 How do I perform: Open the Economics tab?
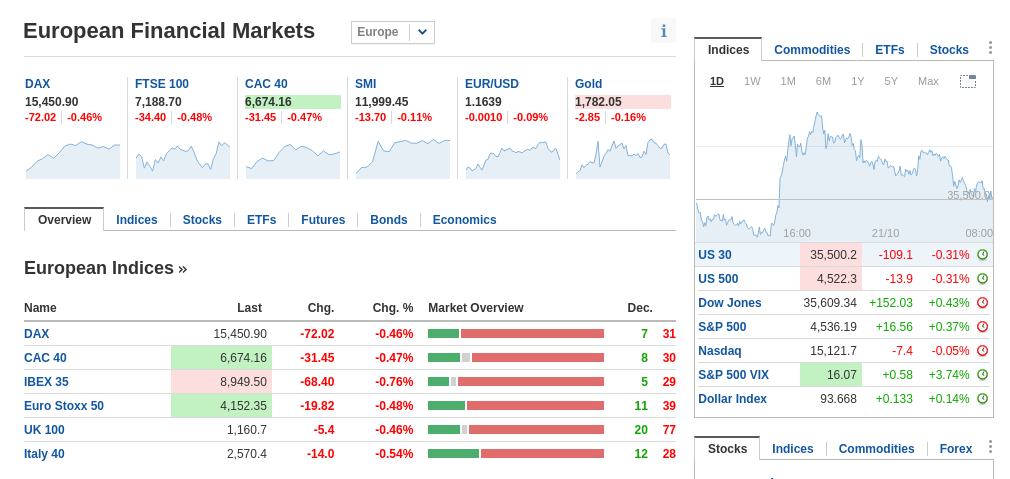tap(464, 220)
